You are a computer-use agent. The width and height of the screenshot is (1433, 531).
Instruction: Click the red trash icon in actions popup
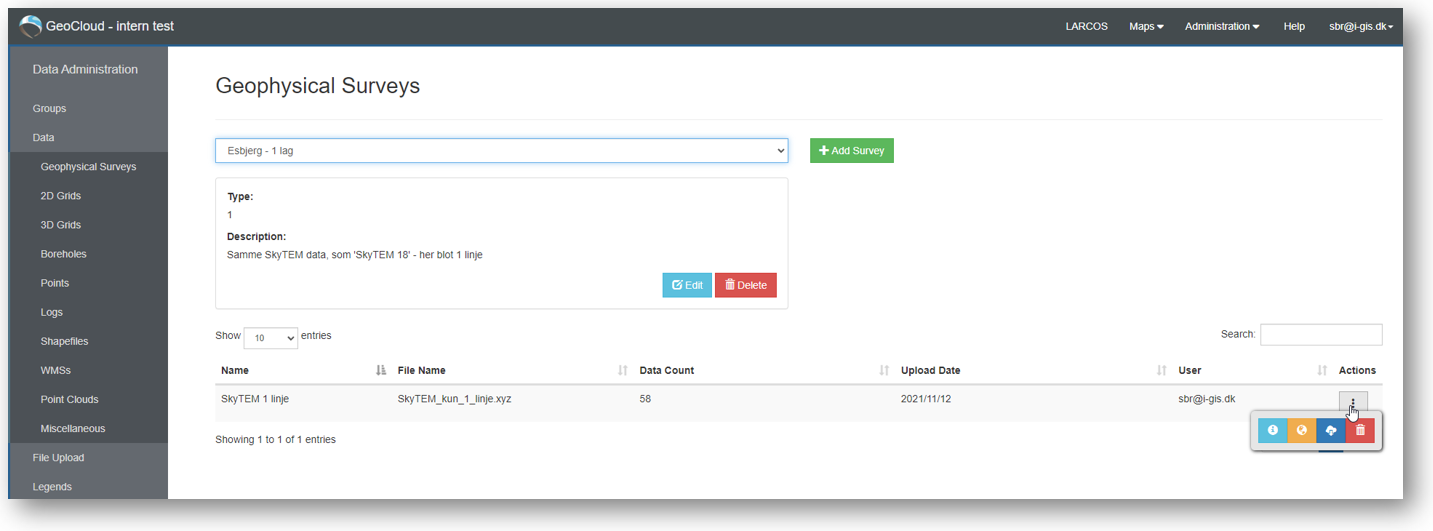(1360, 430)
